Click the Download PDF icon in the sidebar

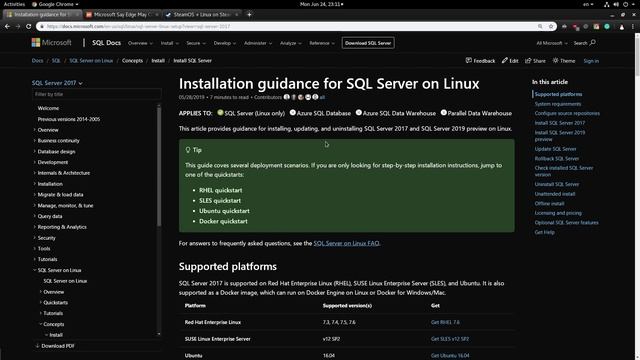click(x=37, y=346)
